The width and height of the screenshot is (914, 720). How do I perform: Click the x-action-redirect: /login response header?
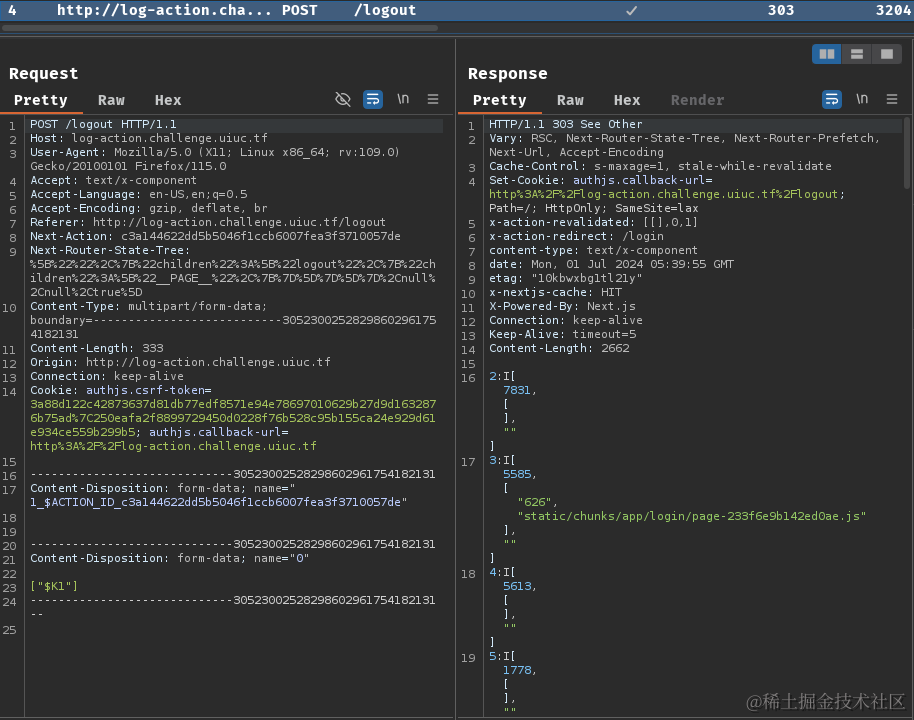click(576, 236)
